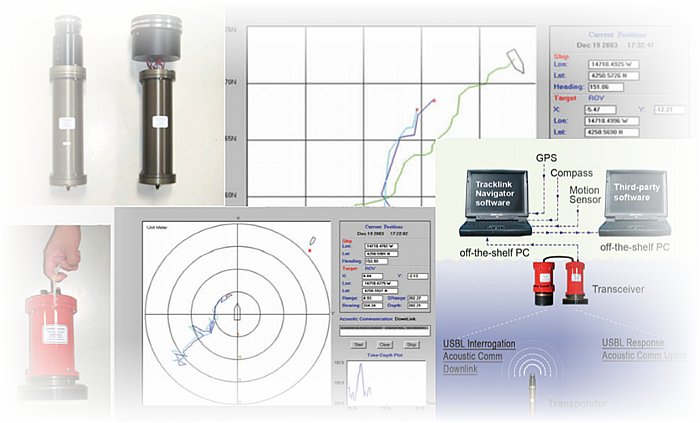700x423 pixels.
Task: Click the SRange value field
Action: point(418,298)
